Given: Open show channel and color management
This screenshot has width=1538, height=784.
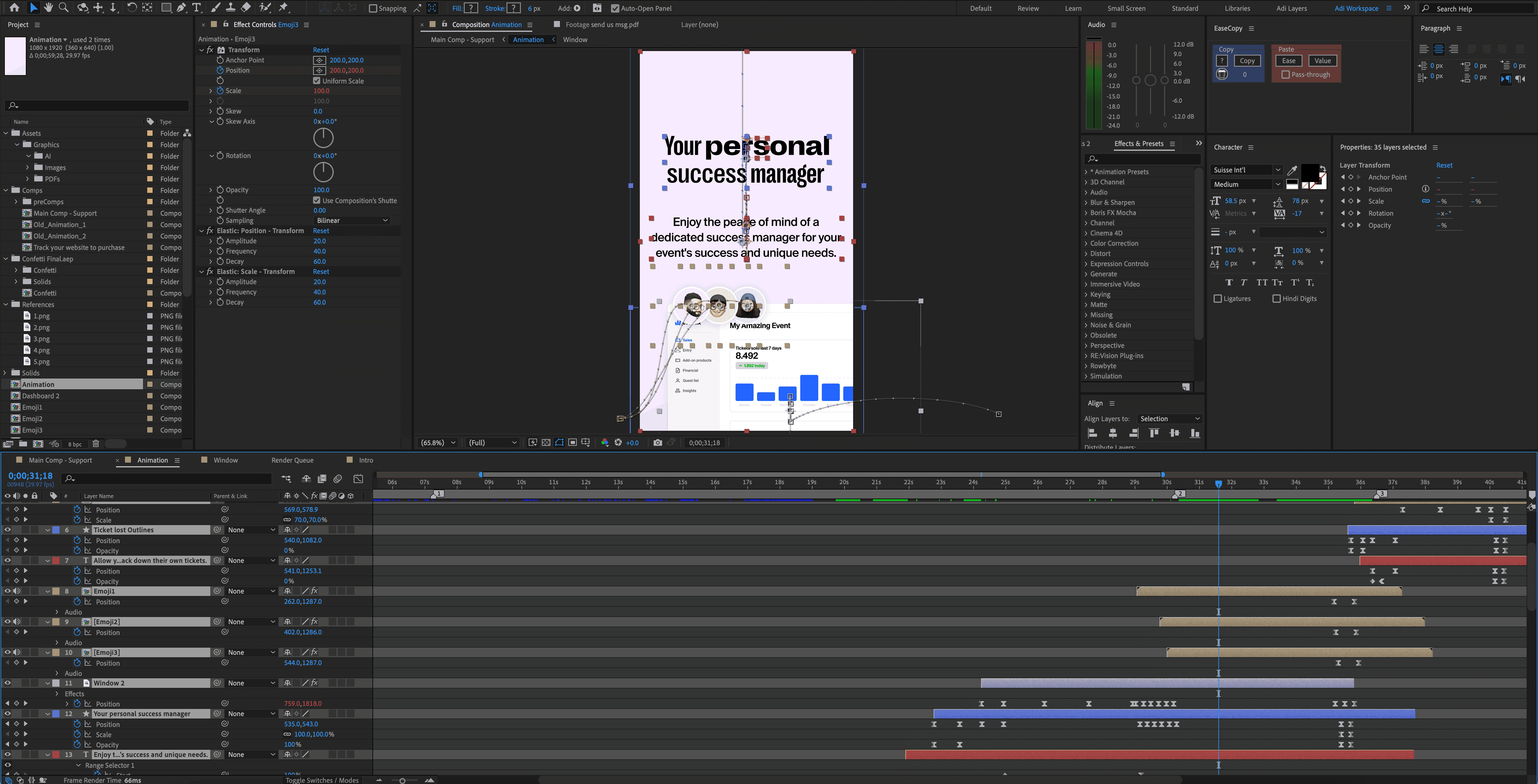Looking at the screenshot, I should click(605, 442).
